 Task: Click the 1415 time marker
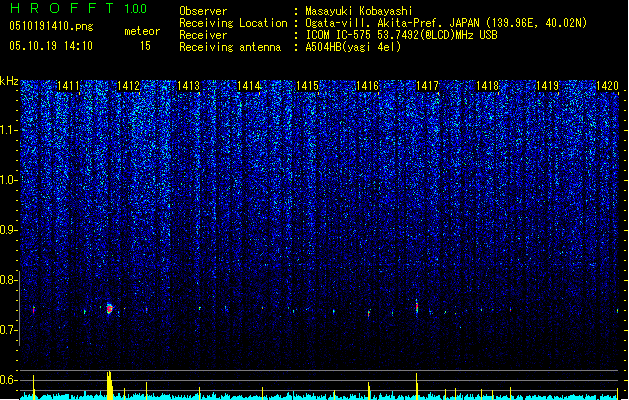point(307,86)
